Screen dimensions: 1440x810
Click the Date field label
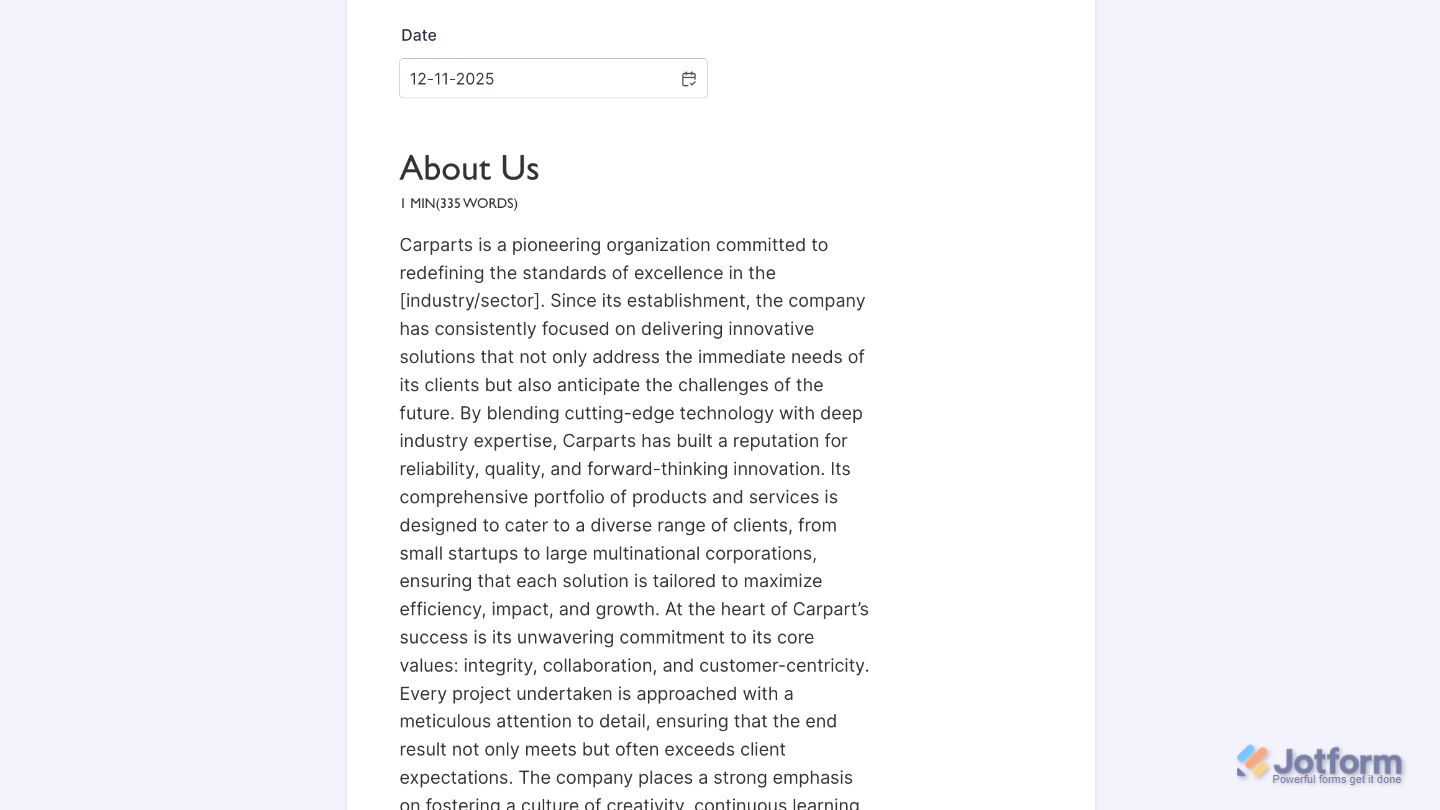pos(418,35)
